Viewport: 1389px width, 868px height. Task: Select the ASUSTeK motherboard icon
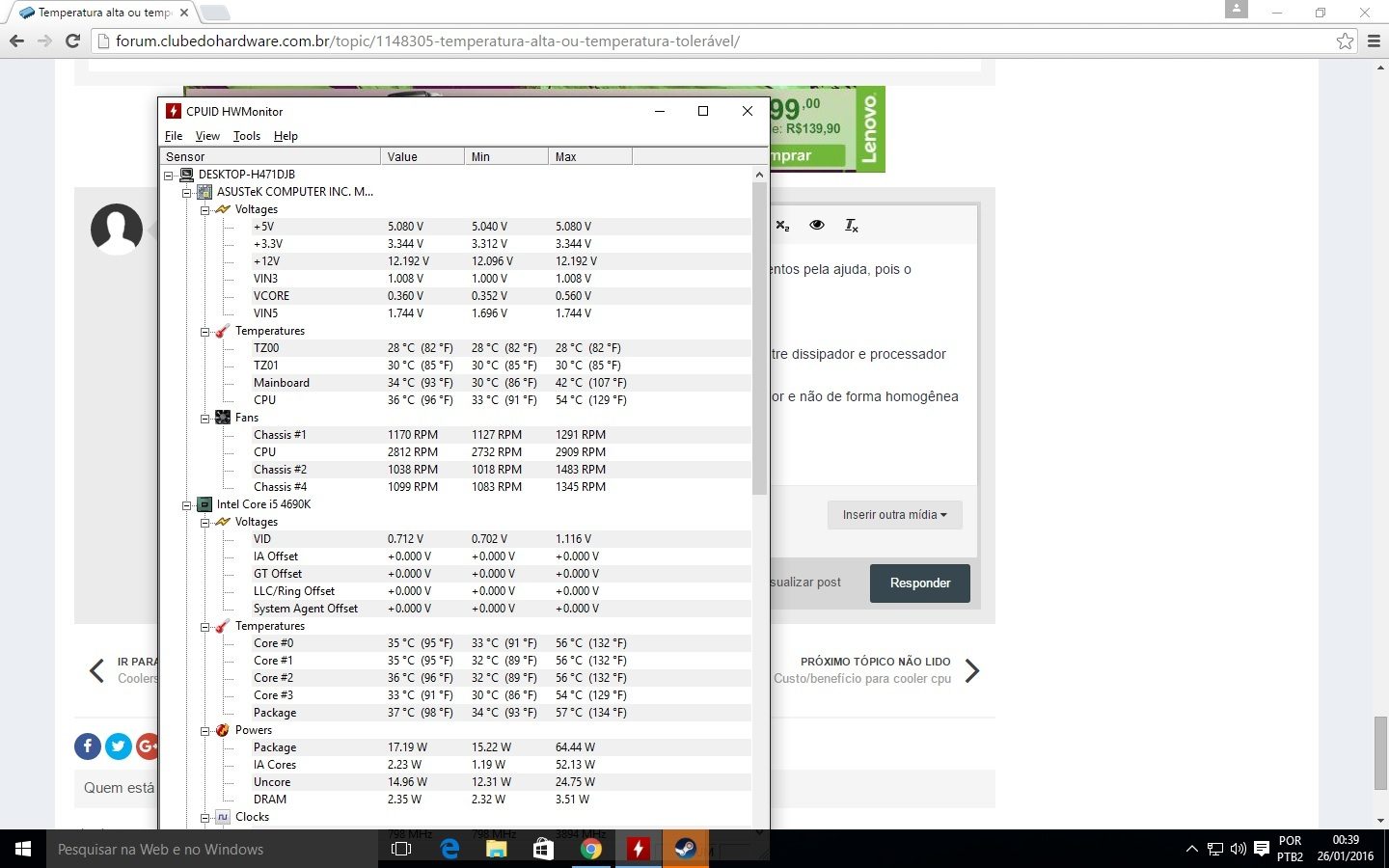point(204,192)
